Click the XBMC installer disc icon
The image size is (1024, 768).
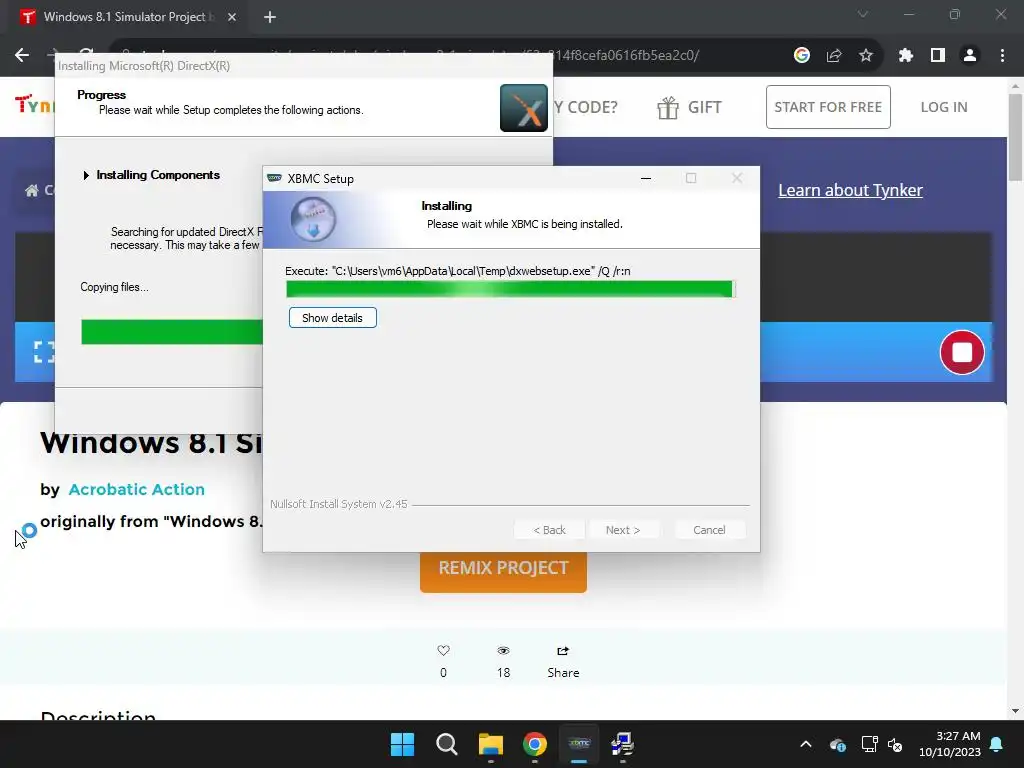coord(313,219)
